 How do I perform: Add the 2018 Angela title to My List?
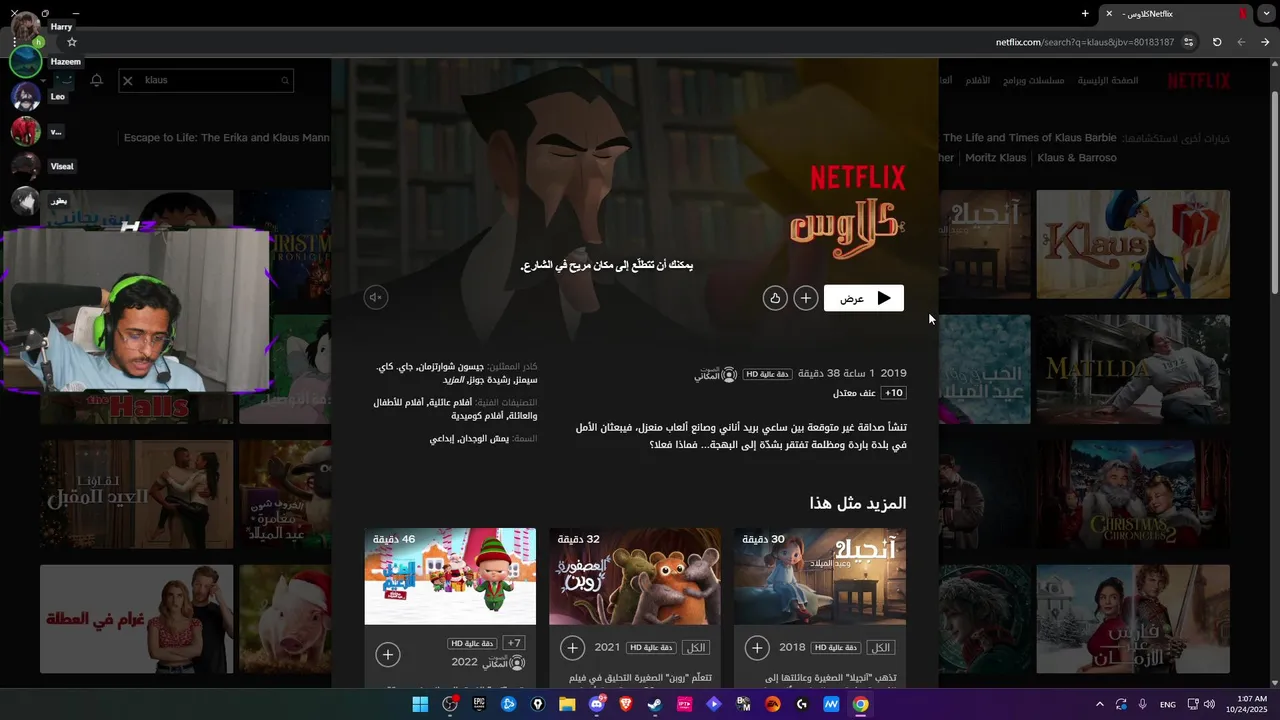757,648
